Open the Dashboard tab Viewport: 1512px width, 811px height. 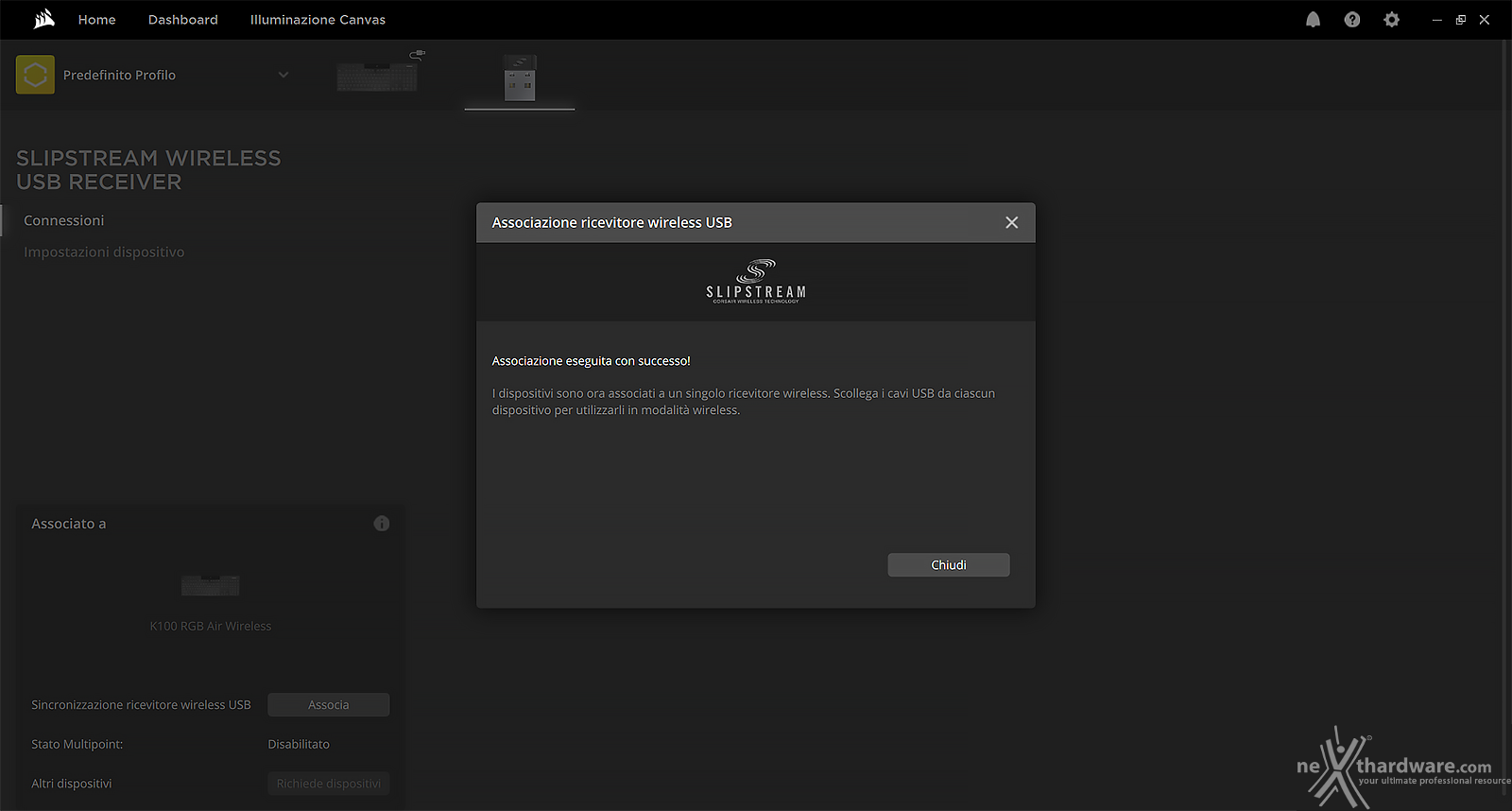[182, 20]
